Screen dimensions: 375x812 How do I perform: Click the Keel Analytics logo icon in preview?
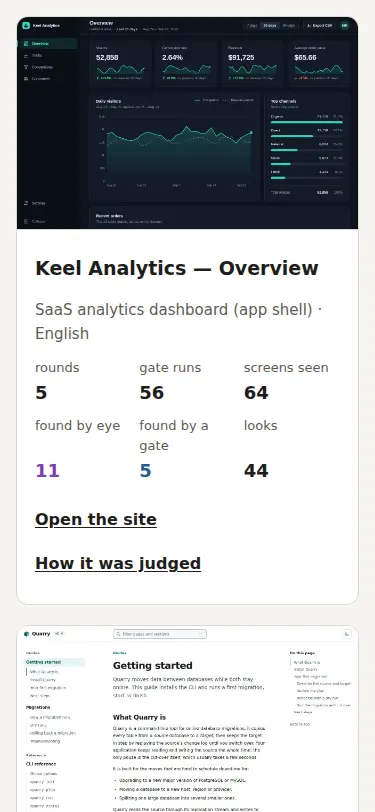point(26,25)
